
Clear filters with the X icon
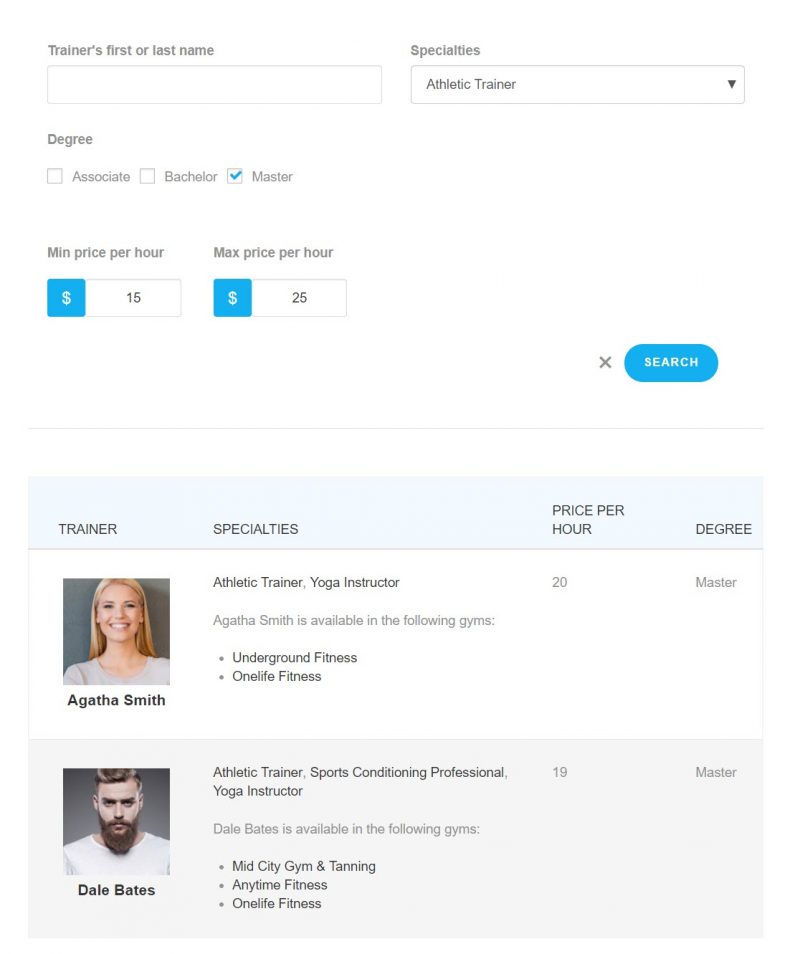605,363
